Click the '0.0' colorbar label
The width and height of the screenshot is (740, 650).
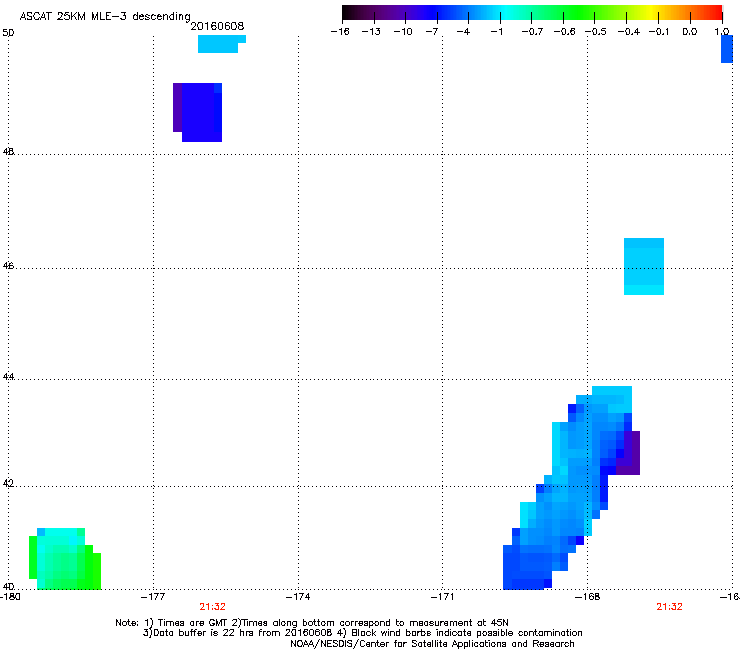coord(690,32)
